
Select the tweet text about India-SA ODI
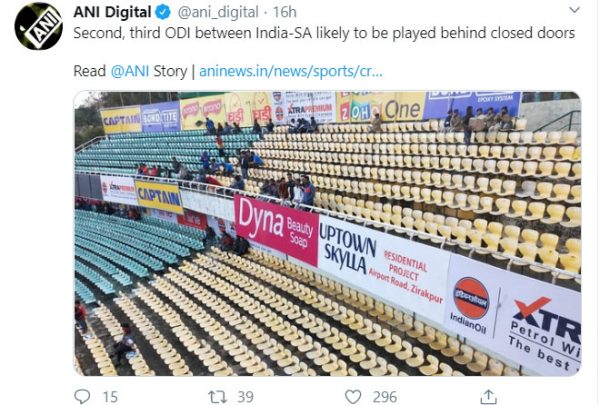click(324, 33)
